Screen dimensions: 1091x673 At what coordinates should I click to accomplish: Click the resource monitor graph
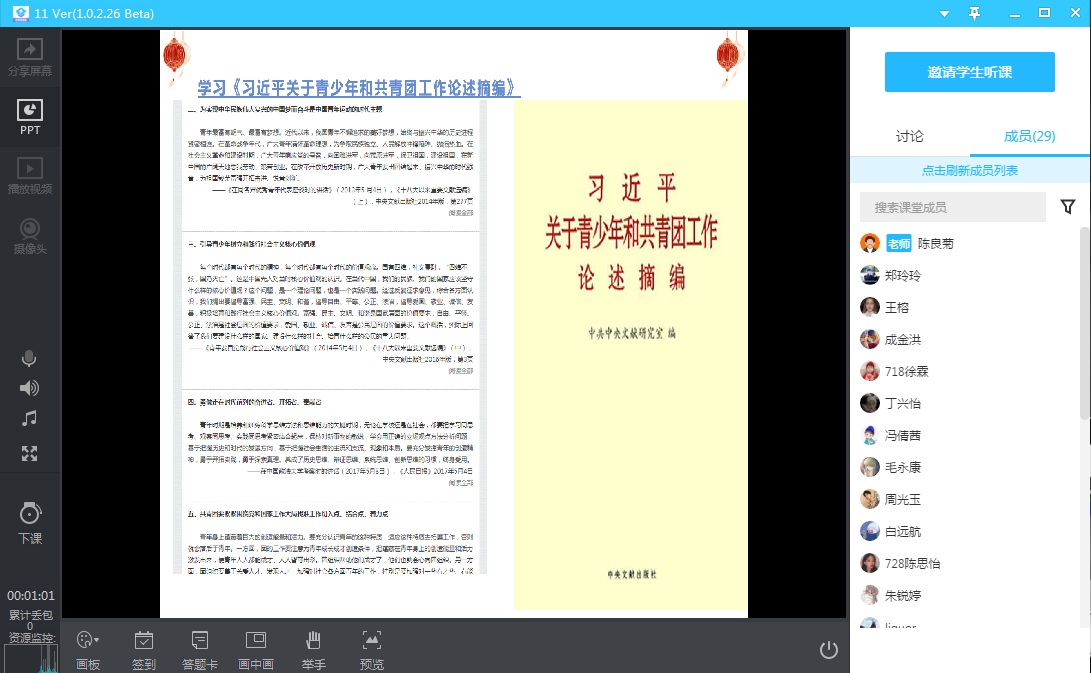tap(31, 658)
